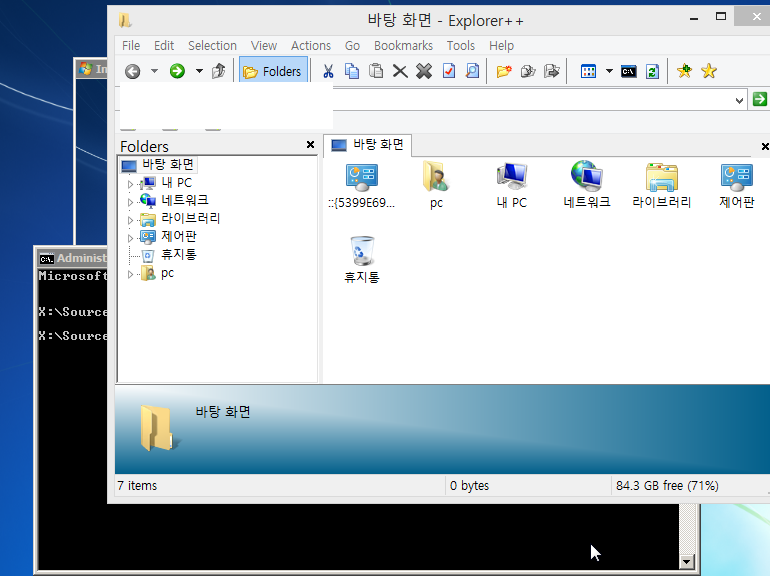This screenshot has height=576, width=770.
Task: Open the Bookmarks menu
Action: coord(403,45)
